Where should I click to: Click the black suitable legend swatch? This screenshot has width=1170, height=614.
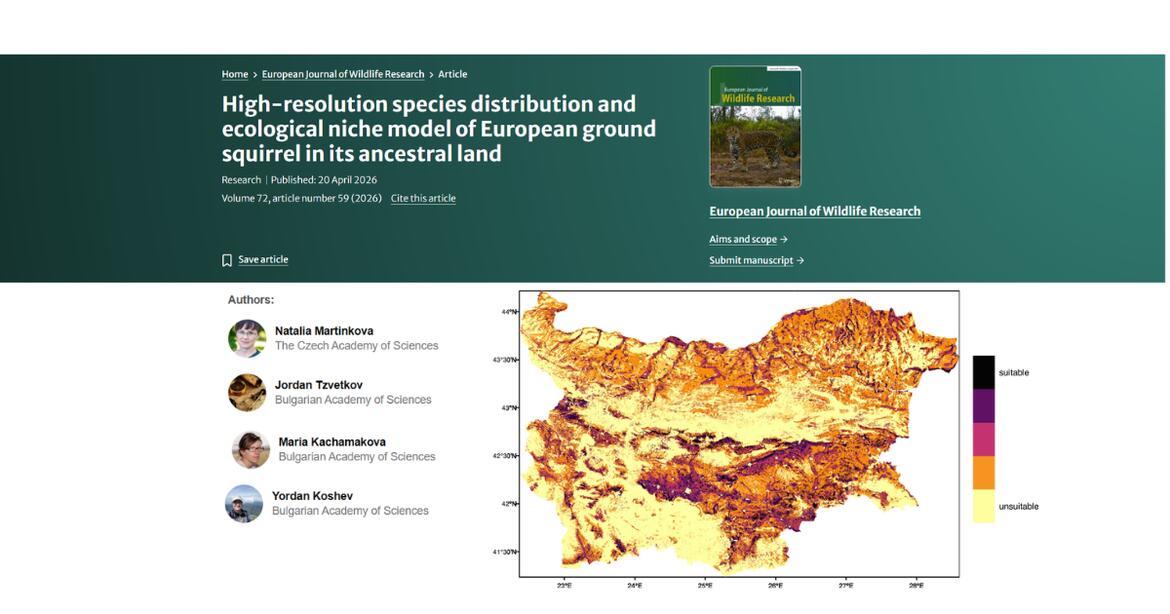(x=983, y=372)
